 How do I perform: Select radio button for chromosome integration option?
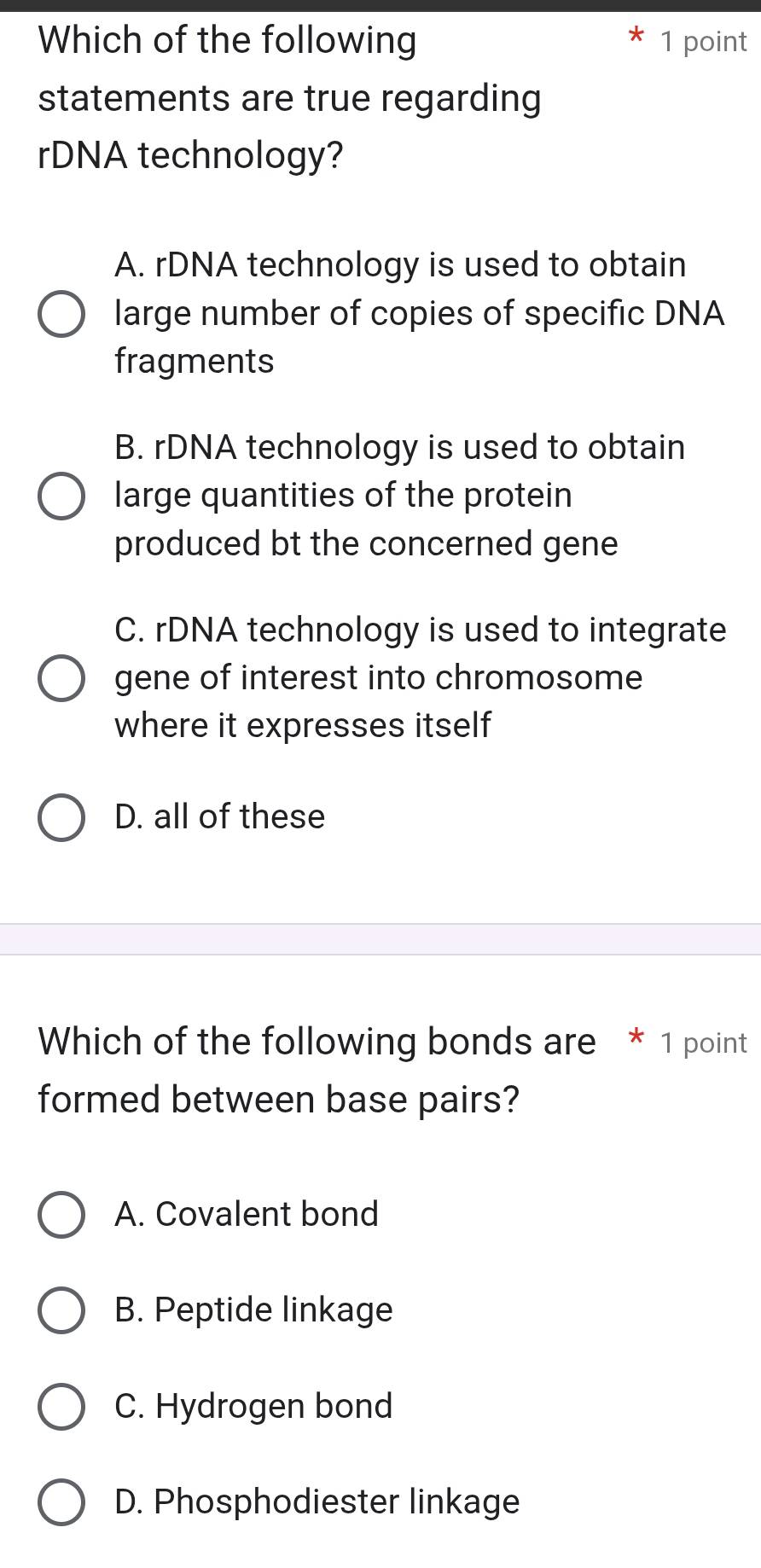(61, 679)
